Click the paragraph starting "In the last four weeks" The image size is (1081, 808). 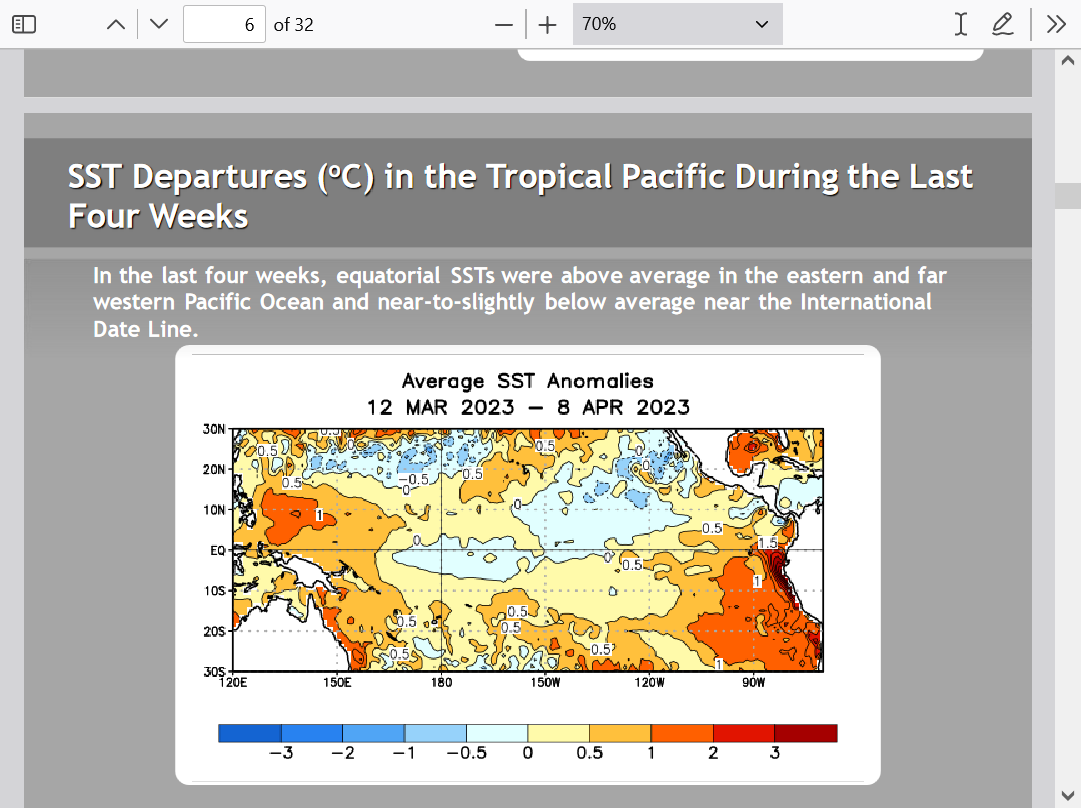click(519, 302)
